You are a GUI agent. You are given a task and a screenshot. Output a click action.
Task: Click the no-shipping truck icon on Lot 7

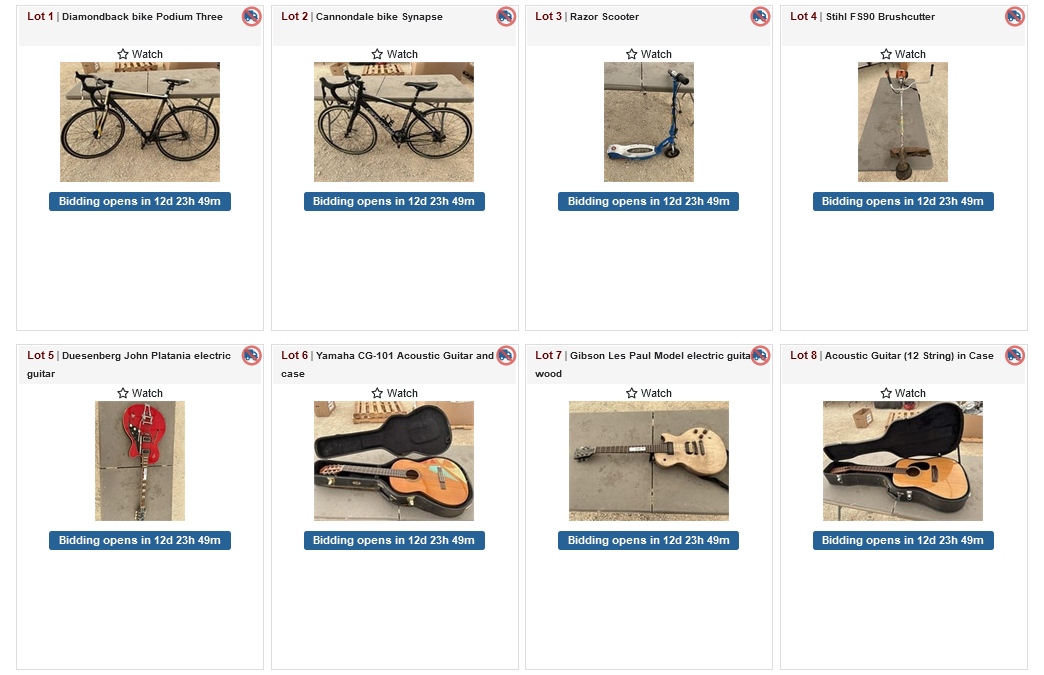(x=759, y=356)
